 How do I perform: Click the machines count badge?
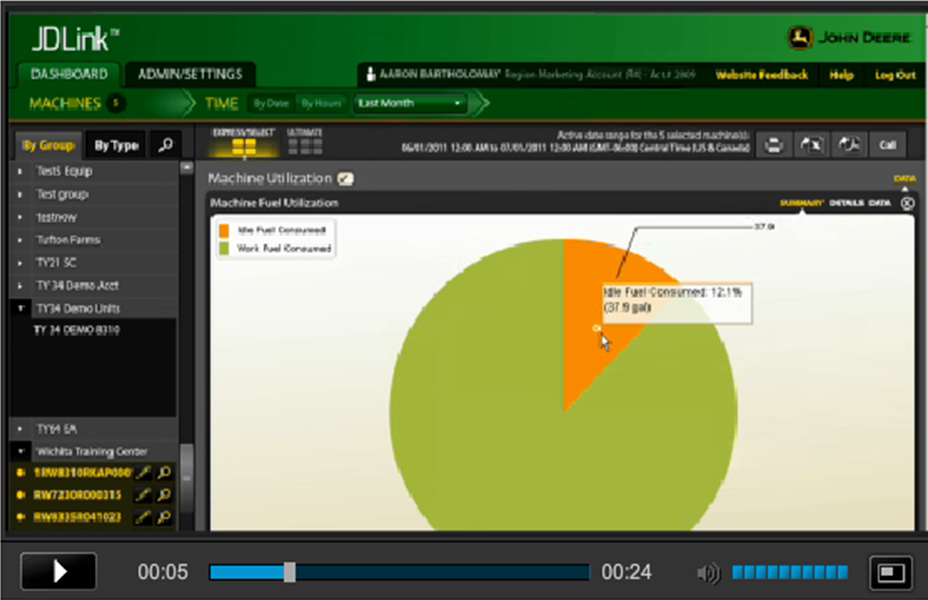tap(116, 103)
